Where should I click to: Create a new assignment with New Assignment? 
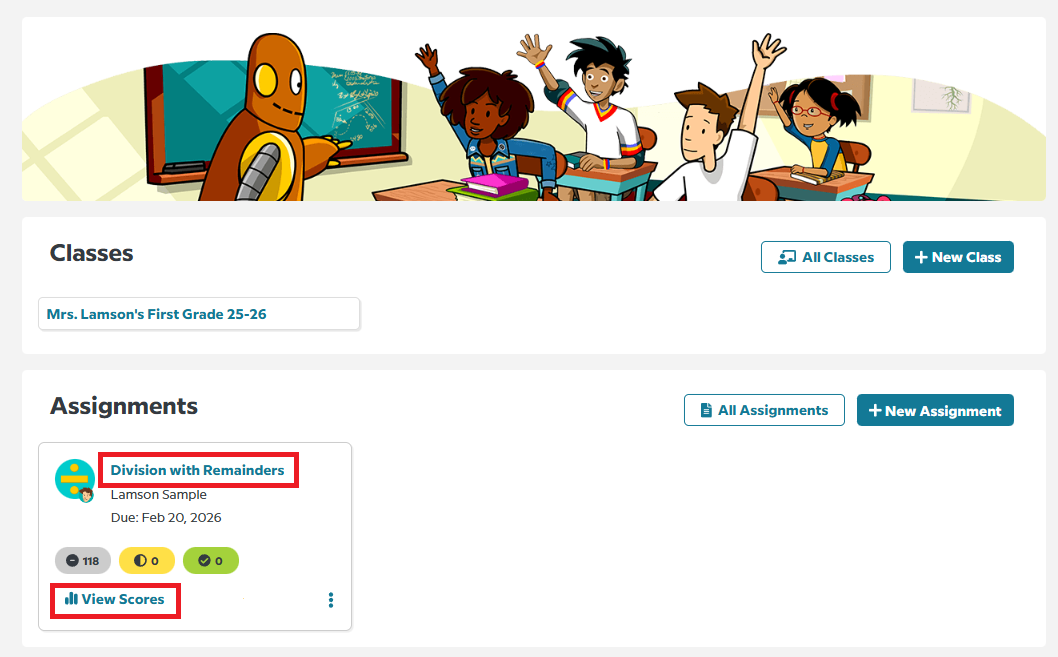point(935,410)
